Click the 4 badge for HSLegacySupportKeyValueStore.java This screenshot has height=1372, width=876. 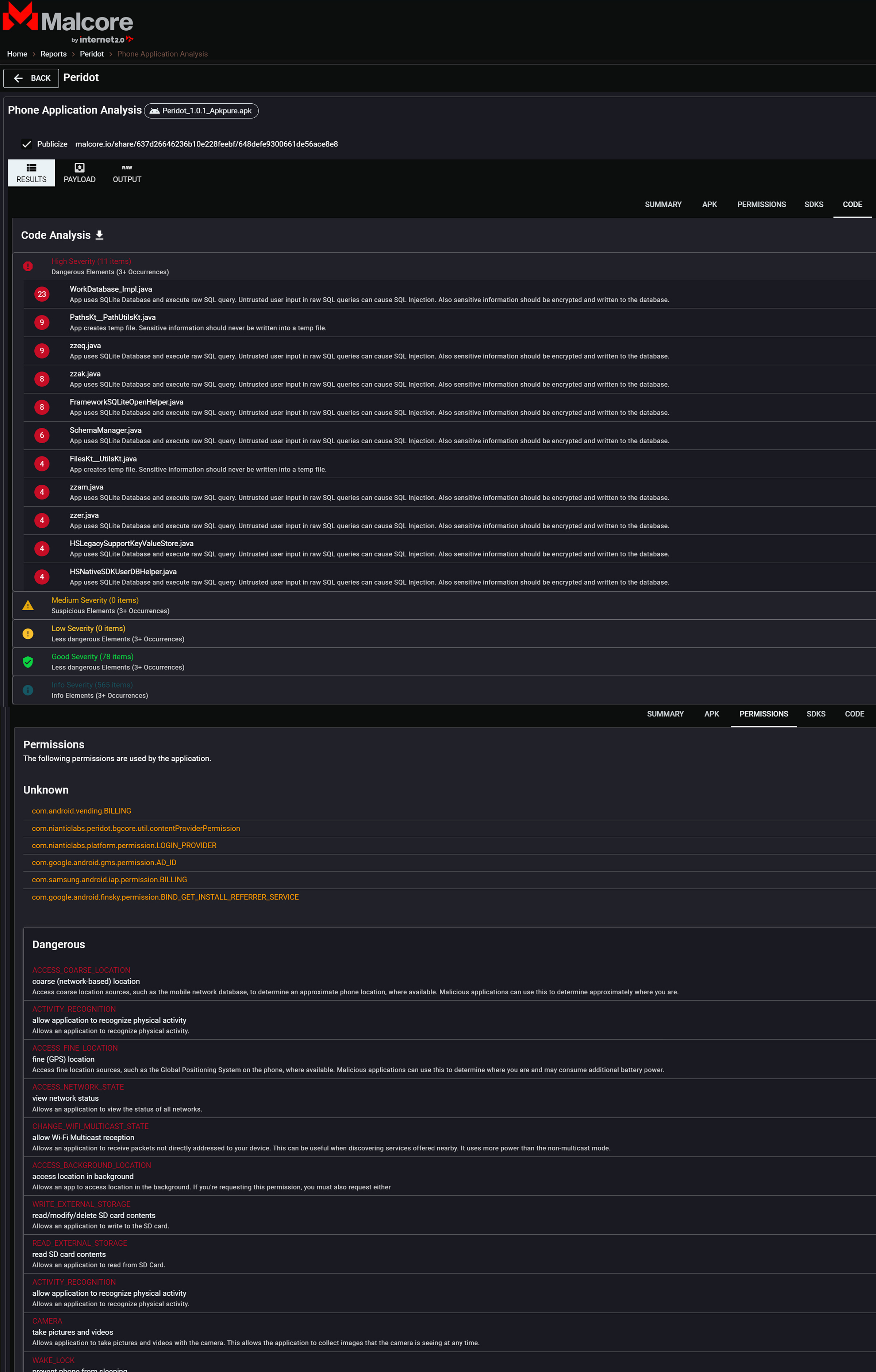tap(42, 549)
